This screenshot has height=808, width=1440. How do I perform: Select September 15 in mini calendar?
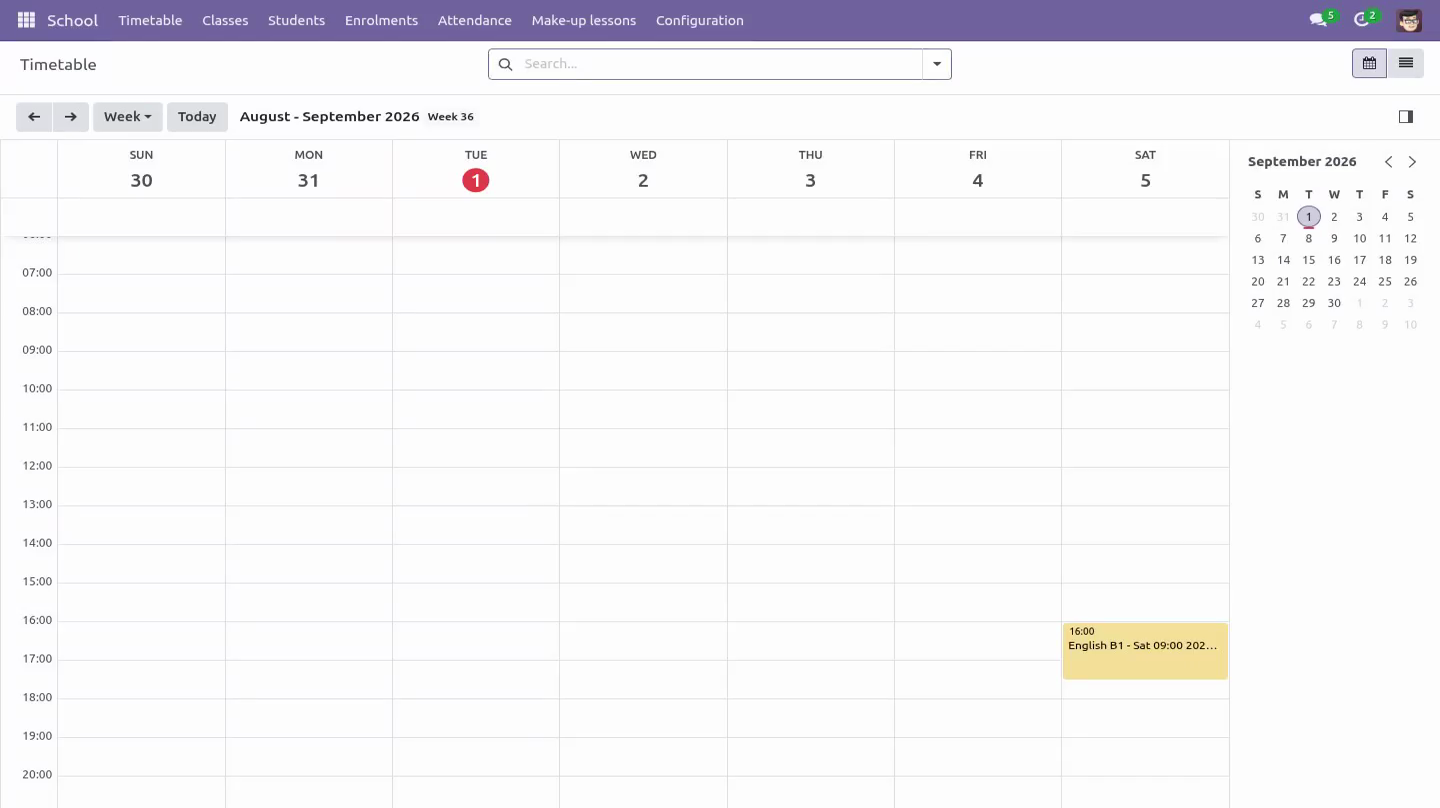click(1308, 260)
